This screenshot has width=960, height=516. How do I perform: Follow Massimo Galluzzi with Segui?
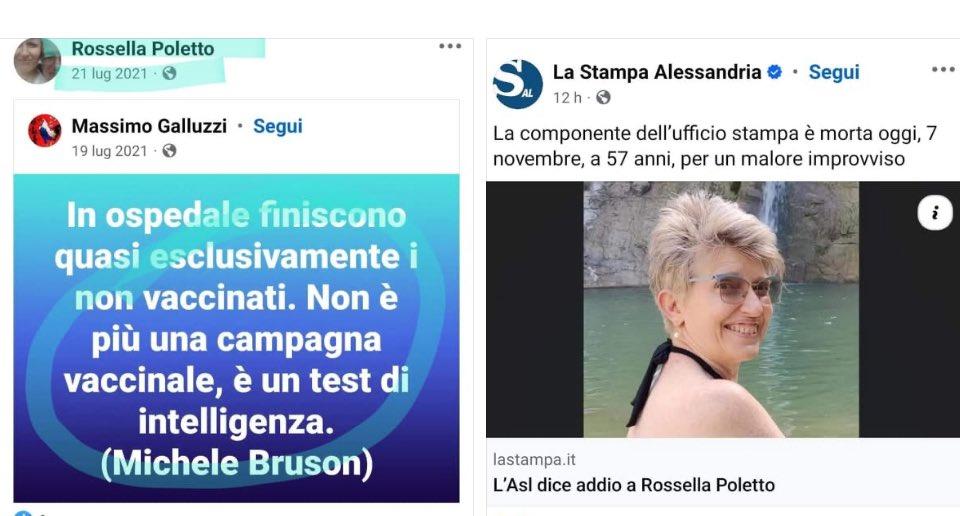click(x=278, y=126)
